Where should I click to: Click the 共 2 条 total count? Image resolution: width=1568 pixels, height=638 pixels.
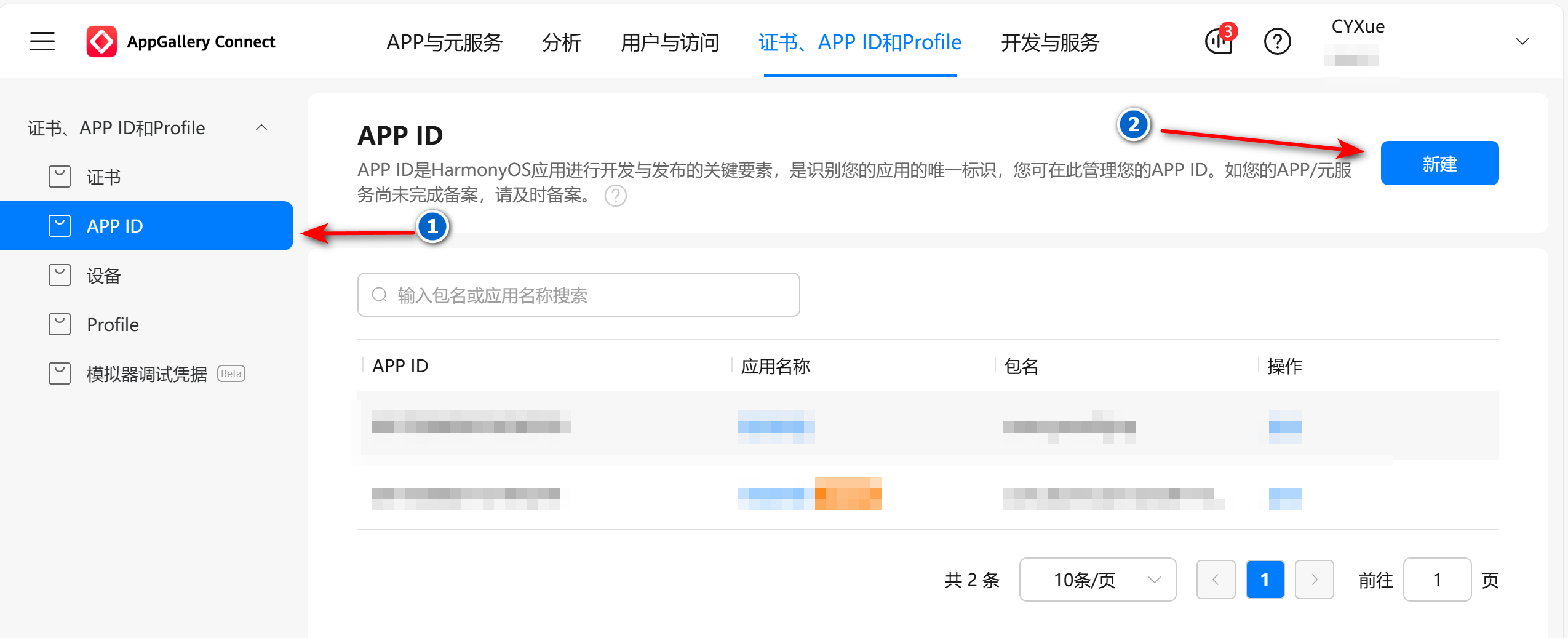972,580
